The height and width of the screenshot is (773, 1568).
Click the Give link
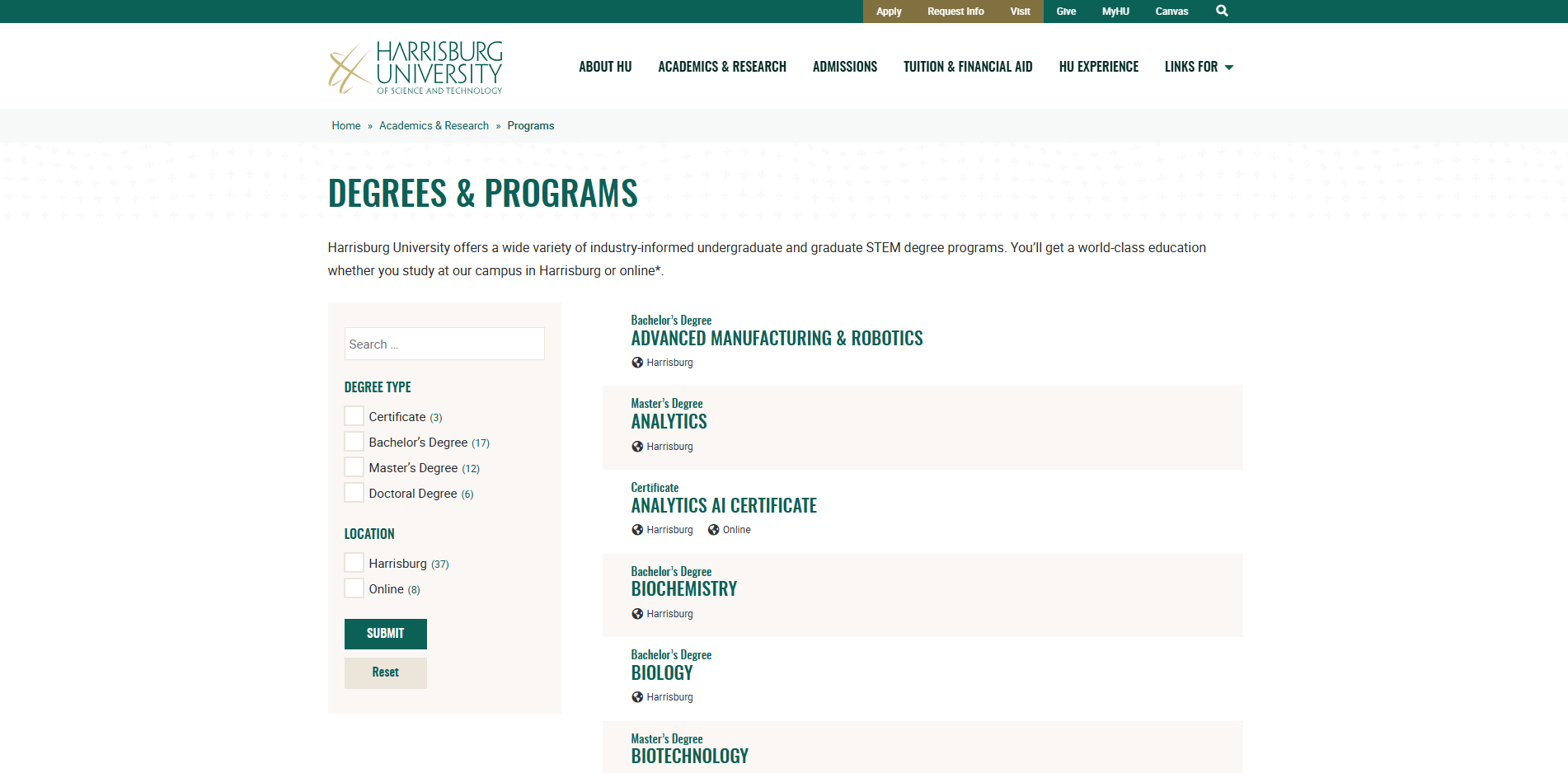[x=1066, y=12]
